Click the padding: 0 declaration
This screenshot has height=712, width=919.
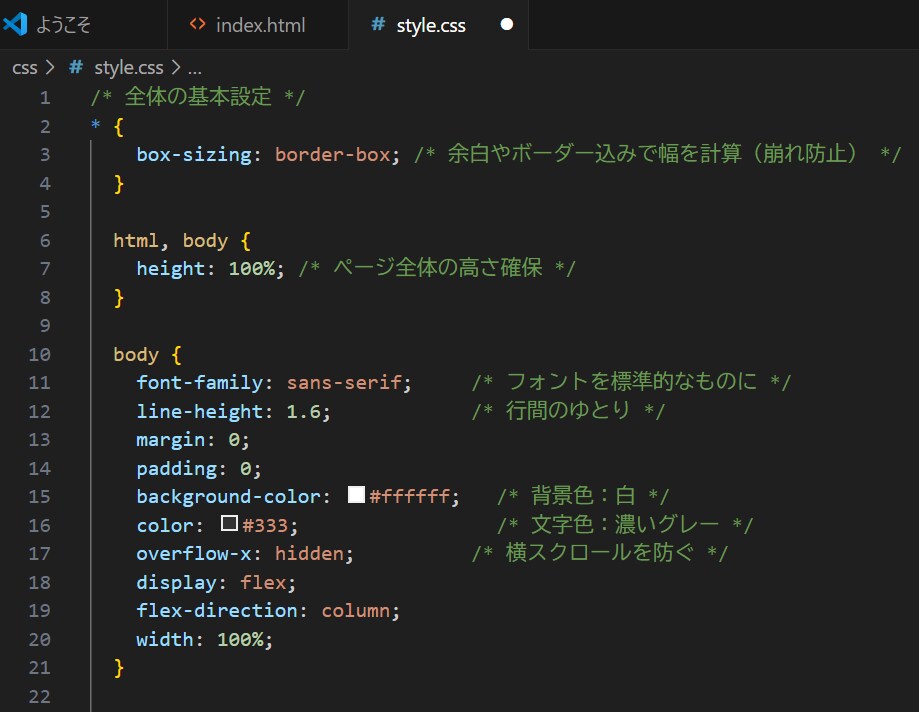tap(199, 468)
